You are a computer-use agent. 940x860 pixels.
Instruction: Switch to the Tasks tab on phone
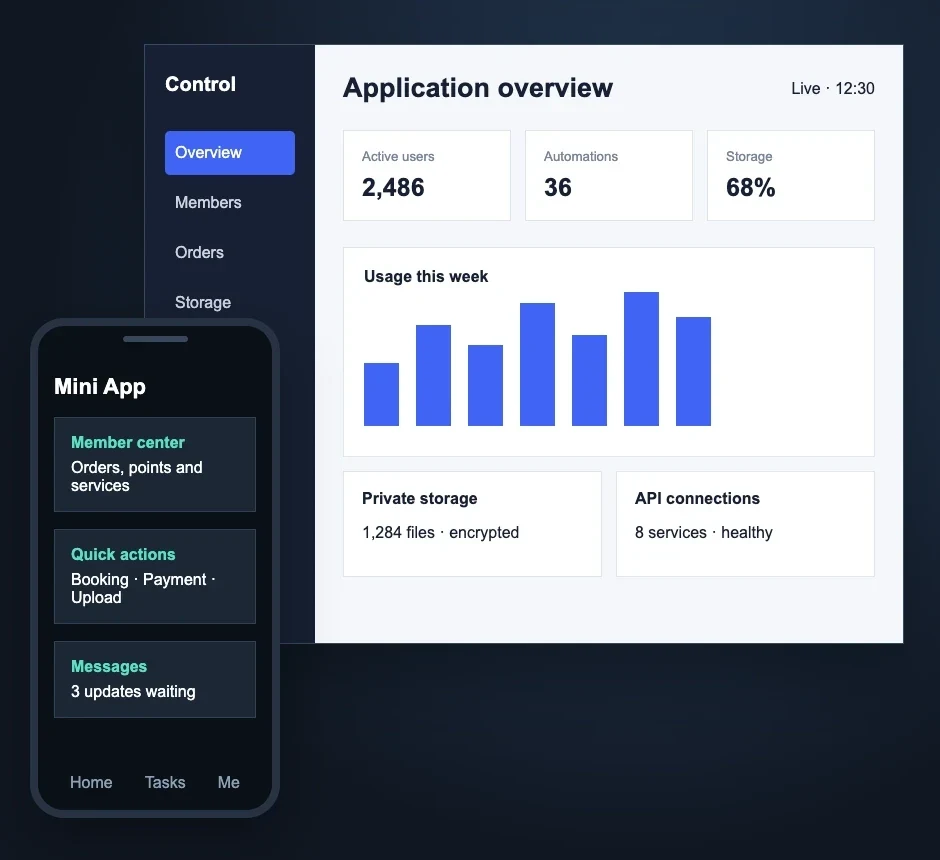[165, 782]
